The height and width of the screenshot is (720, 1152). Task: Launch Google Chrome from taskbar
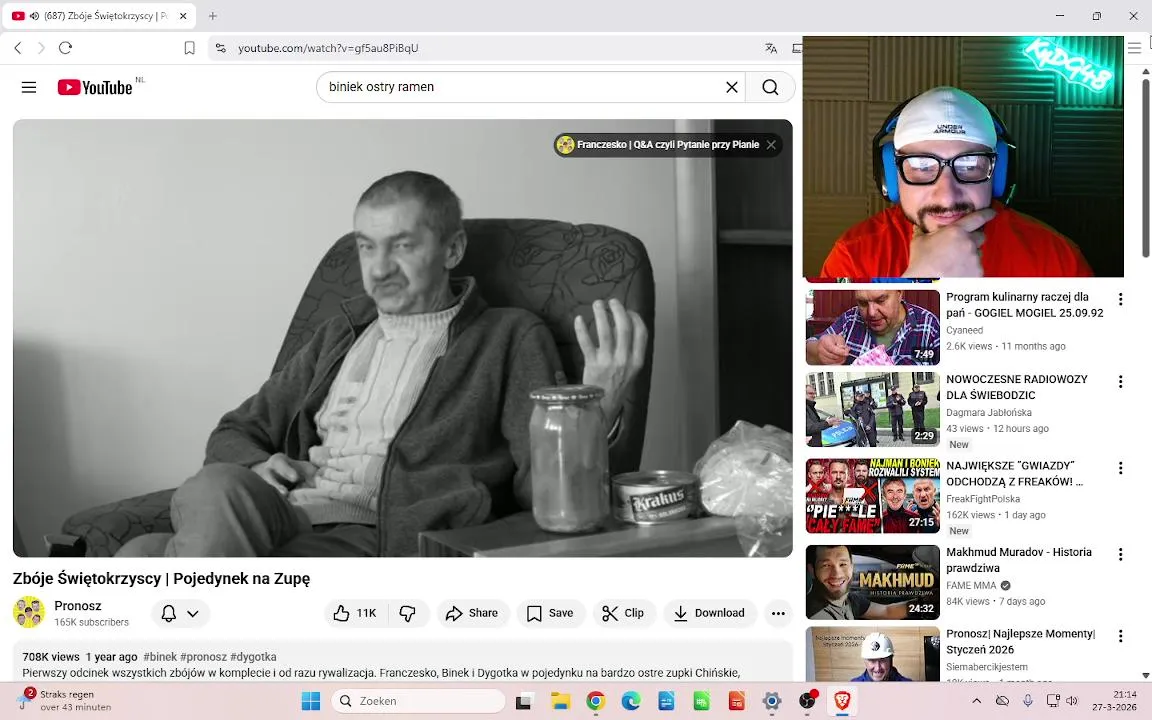pyautogui.click(x=596, y=702)
